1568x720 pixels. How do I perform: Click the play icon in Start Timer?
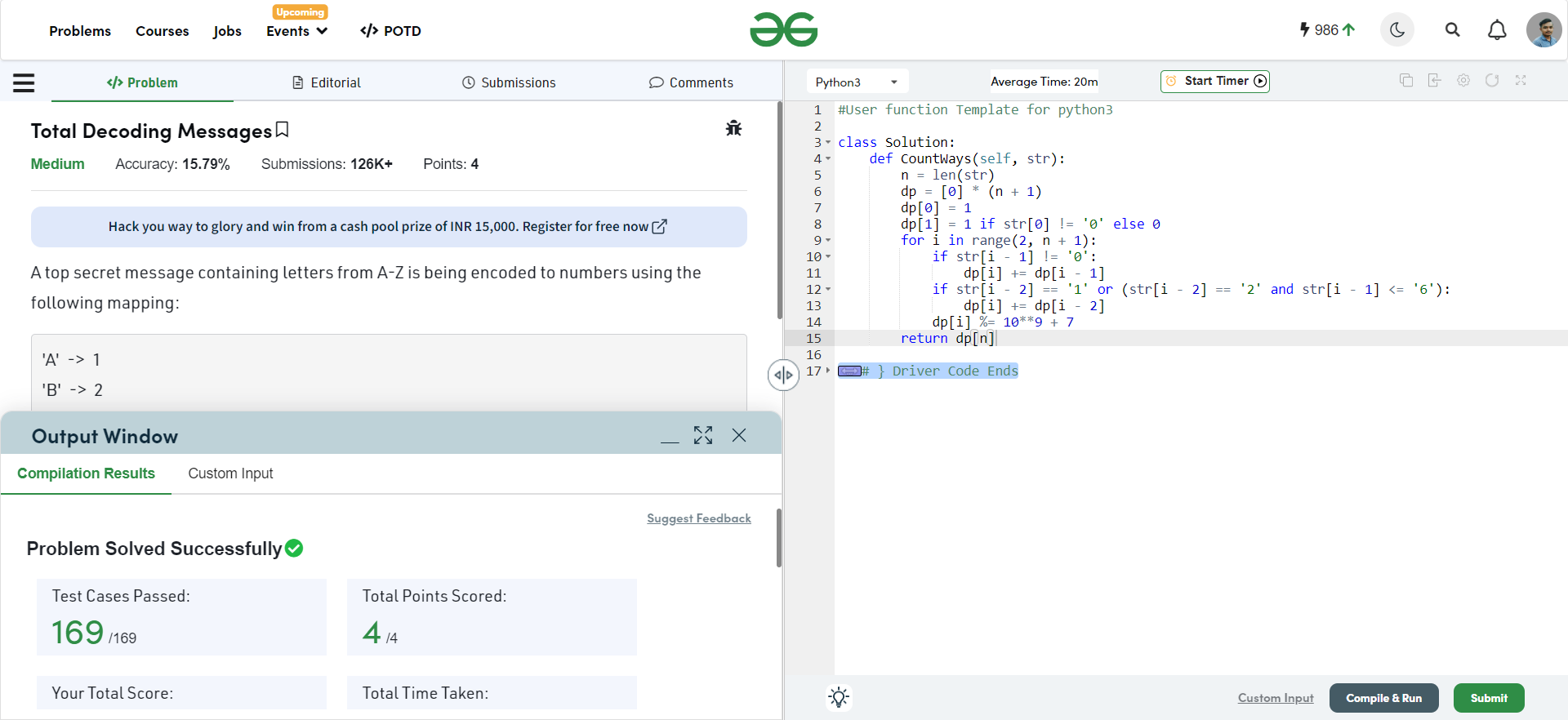pos(1260,81)
